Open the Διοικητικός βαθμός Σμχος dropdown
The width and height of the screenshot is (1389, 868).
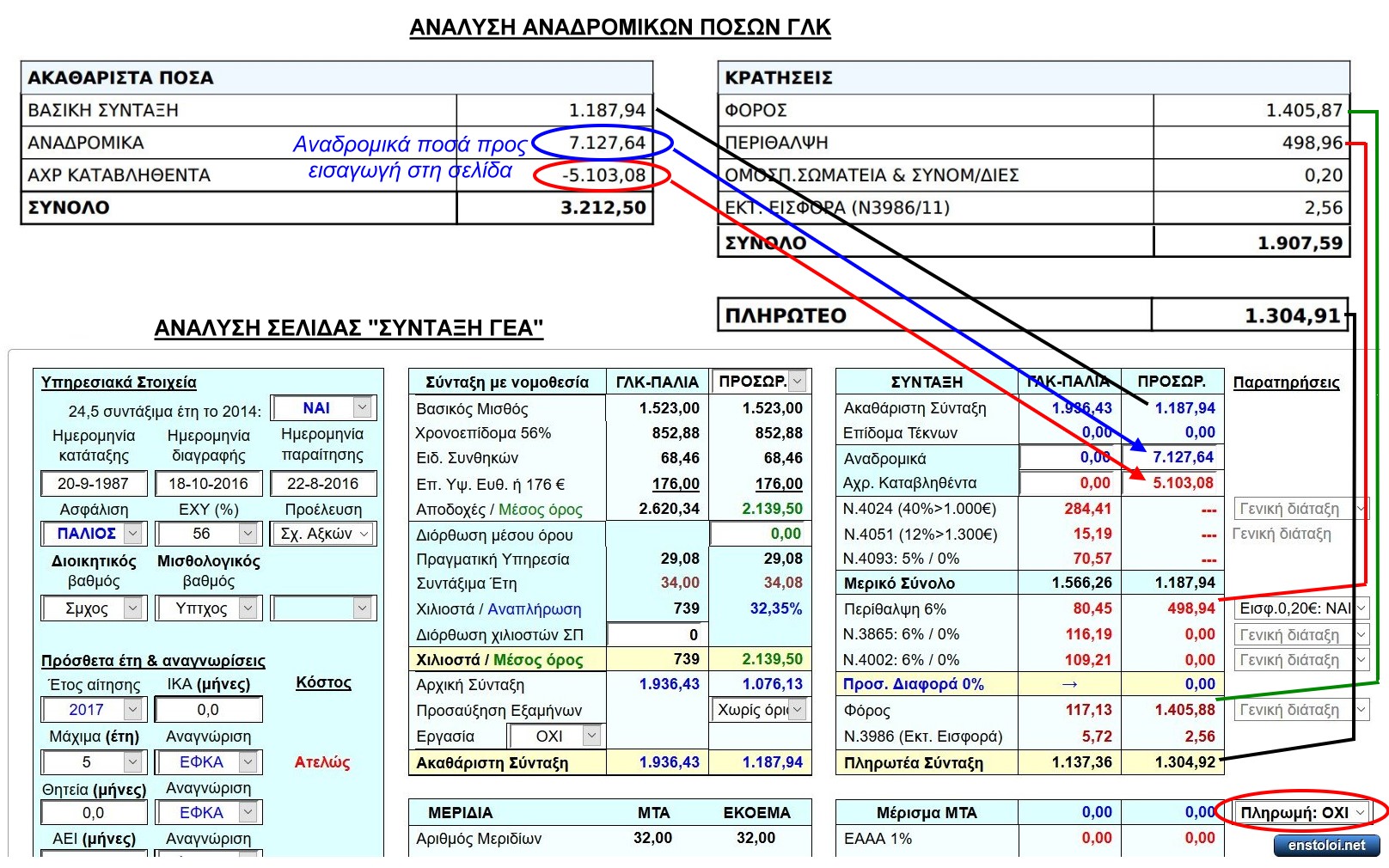pyautogui.click(x=93, y=608)
